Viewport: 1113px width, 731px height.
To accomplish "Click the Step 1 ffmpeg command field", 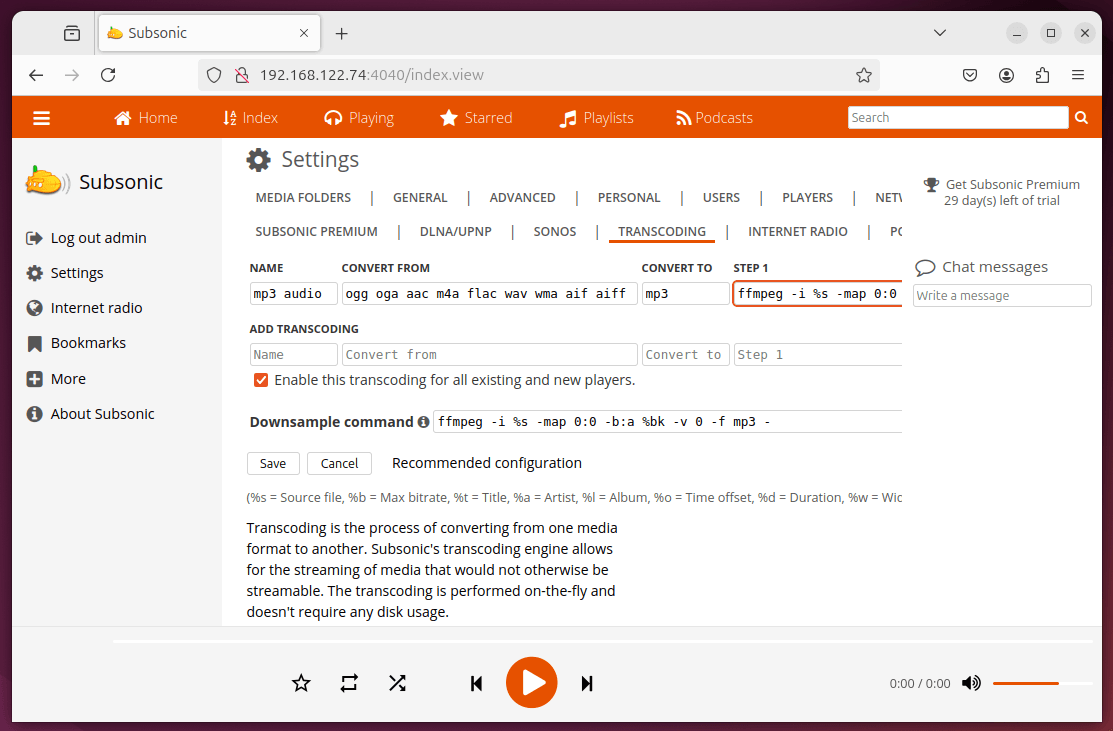I will (x=818, y=294).
